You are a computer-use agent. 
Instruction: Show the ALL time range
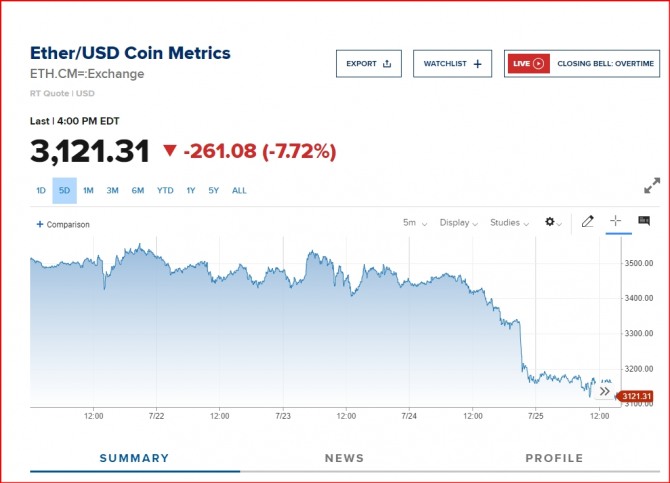click(239, 190)
